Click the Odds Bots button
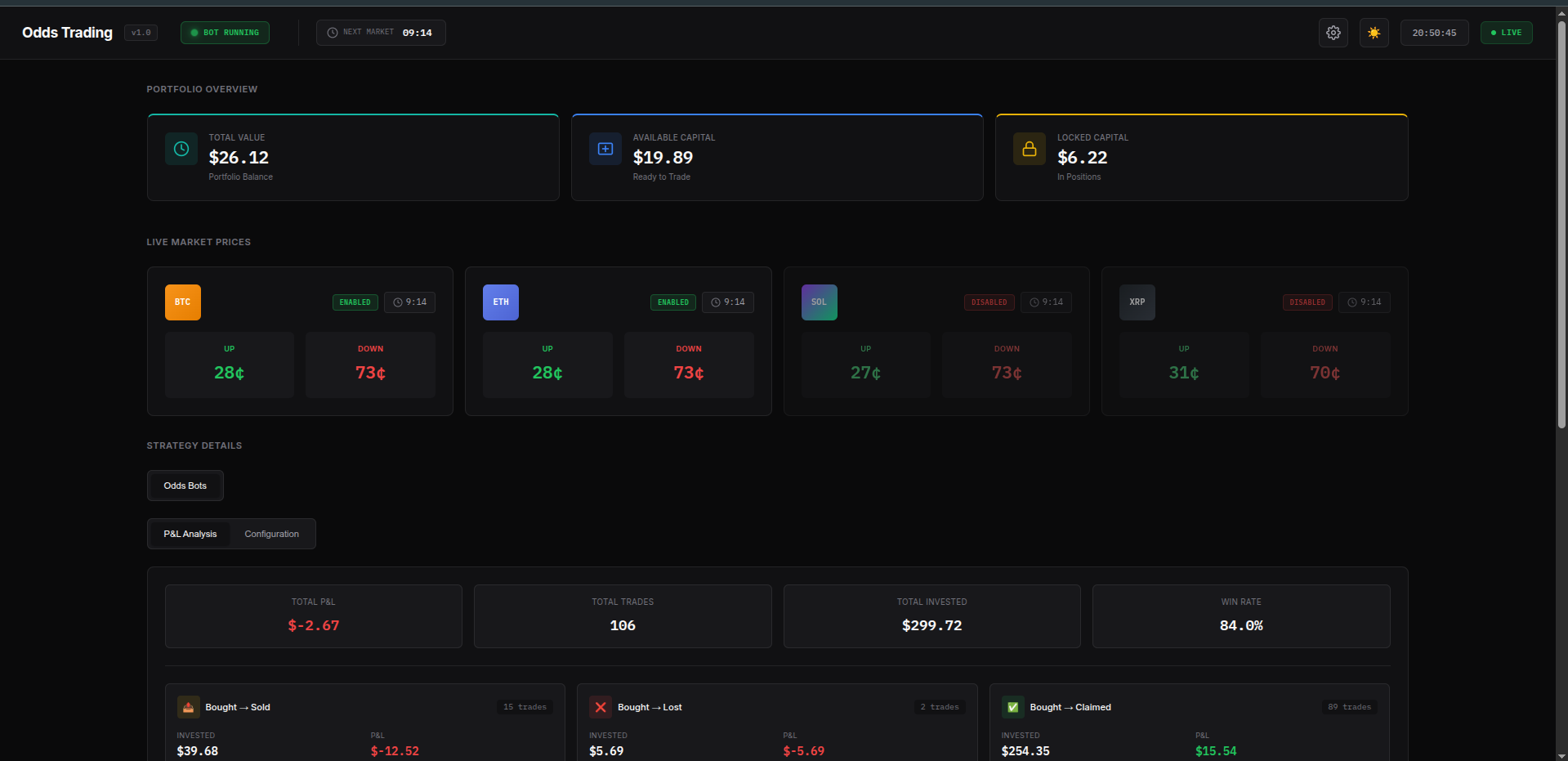The width and height of the screenshot is (1568, 761). (185, 485)
